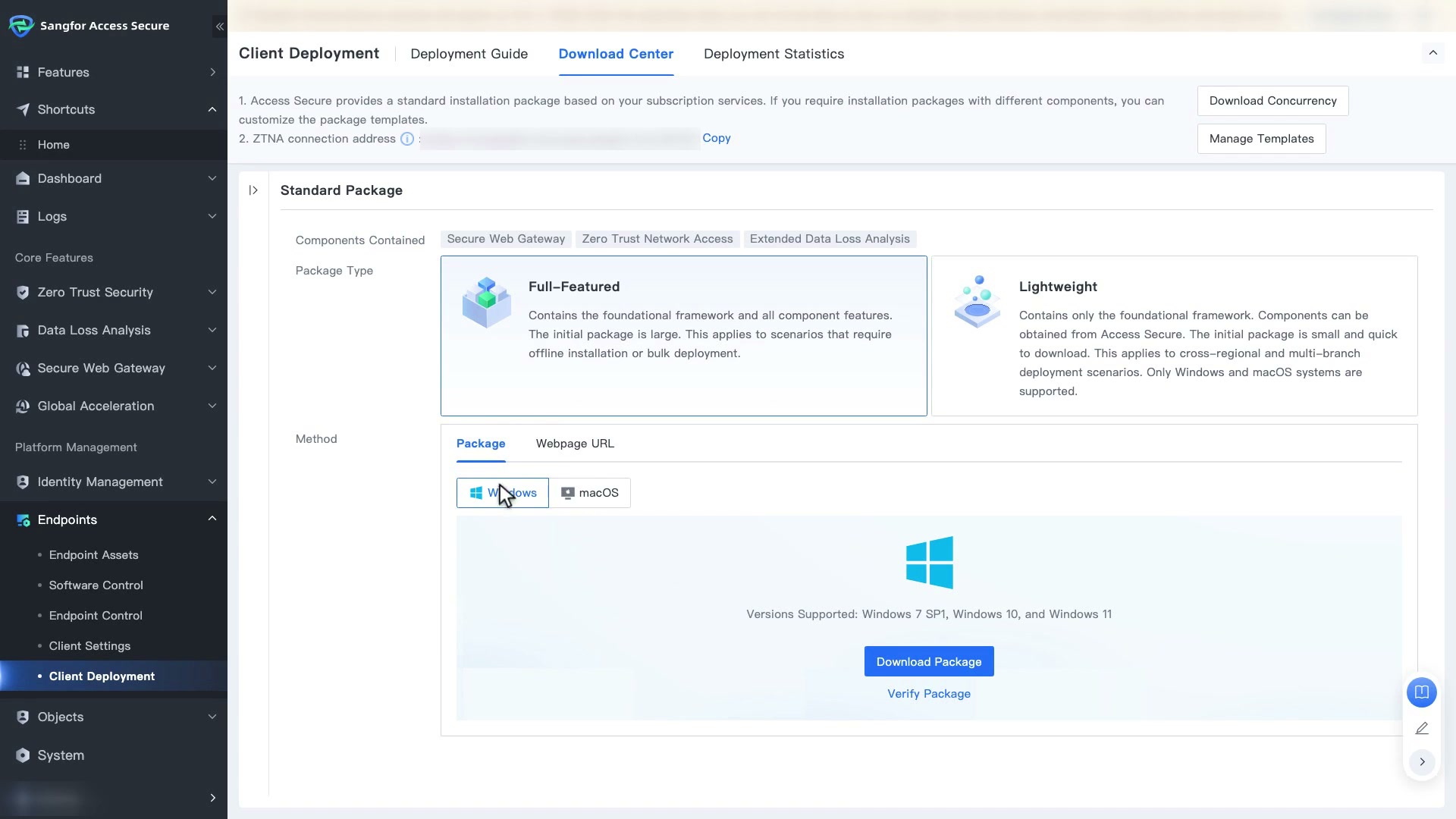Click the System hexagon icon
The height and width of the screenshot is (819, 1456).
[x=23, y=755]
